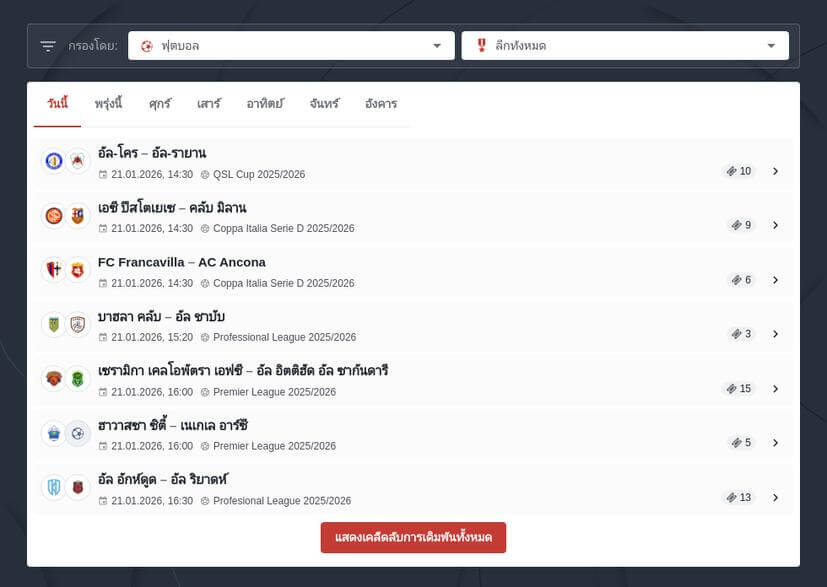The image size is (827, 587).
Task: Click the tips count badge showing 15
Action: click(x=739, y=388)
